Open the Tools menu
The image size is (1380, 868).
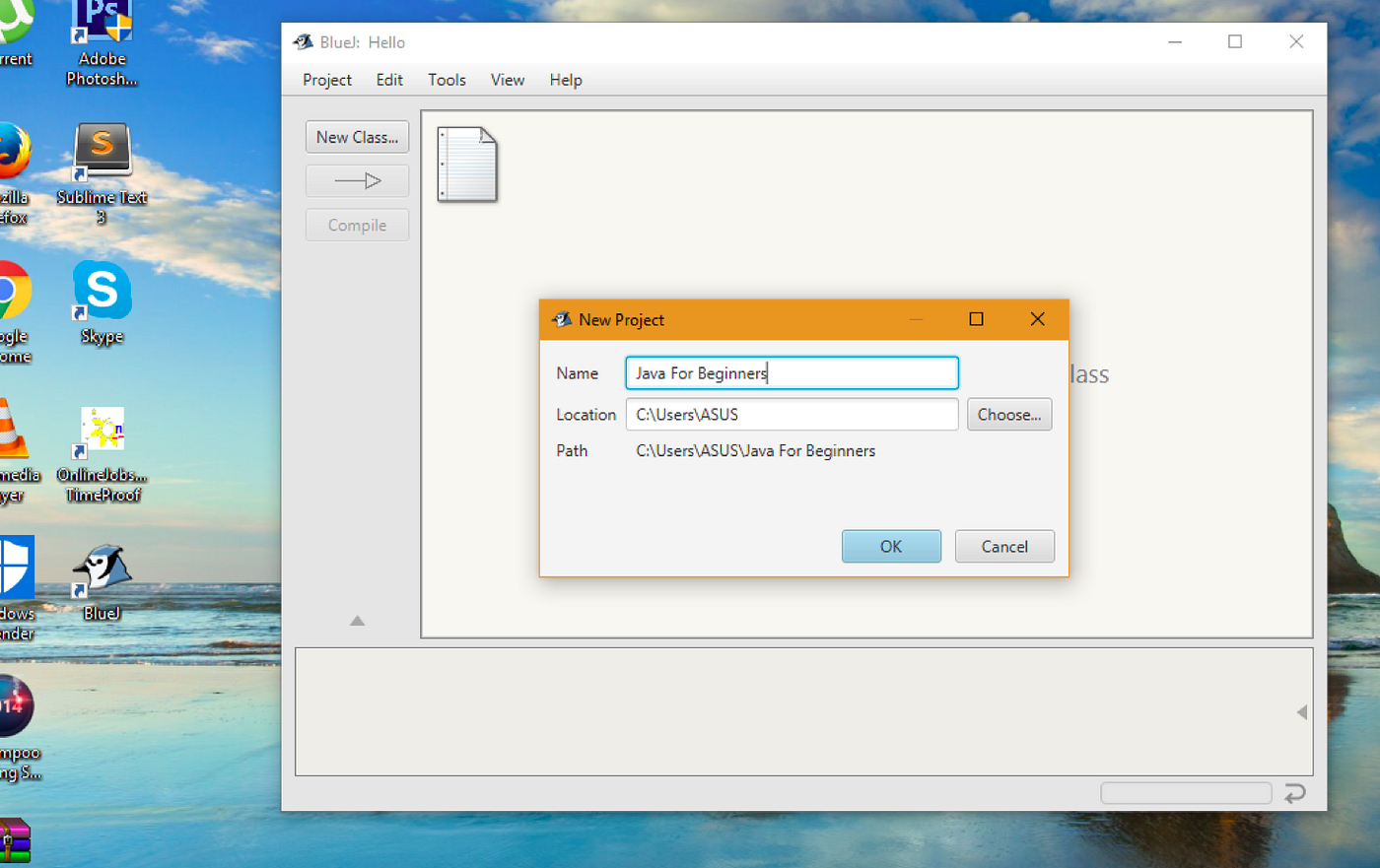point(447,80)
